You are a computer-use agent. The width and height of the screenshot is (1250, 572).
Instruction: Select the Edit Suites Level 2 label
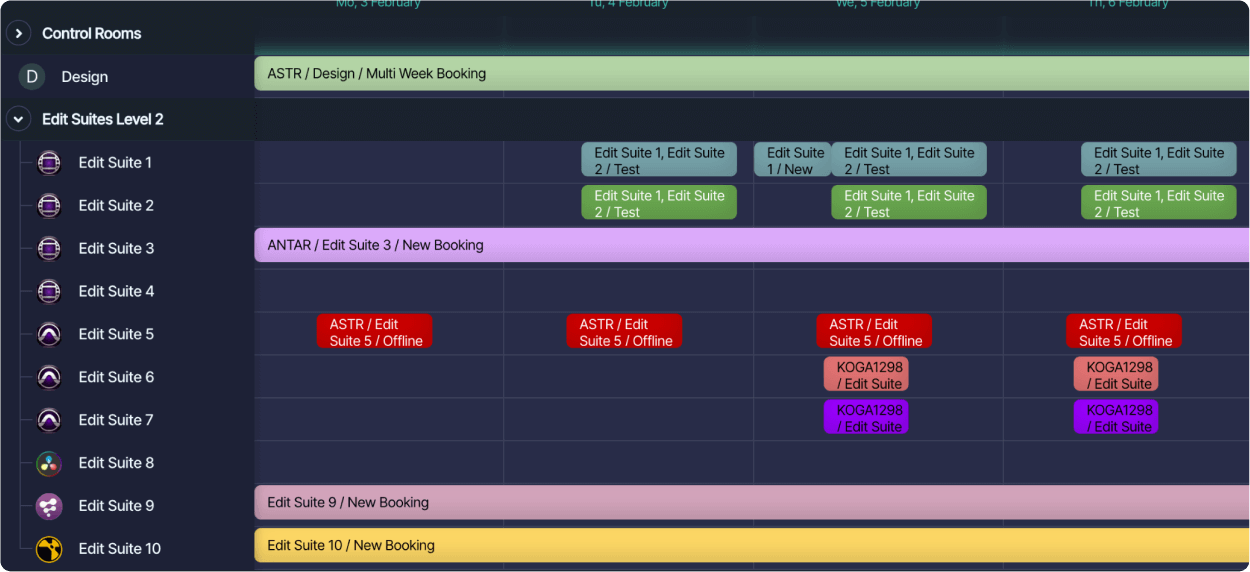pos(103,120)
